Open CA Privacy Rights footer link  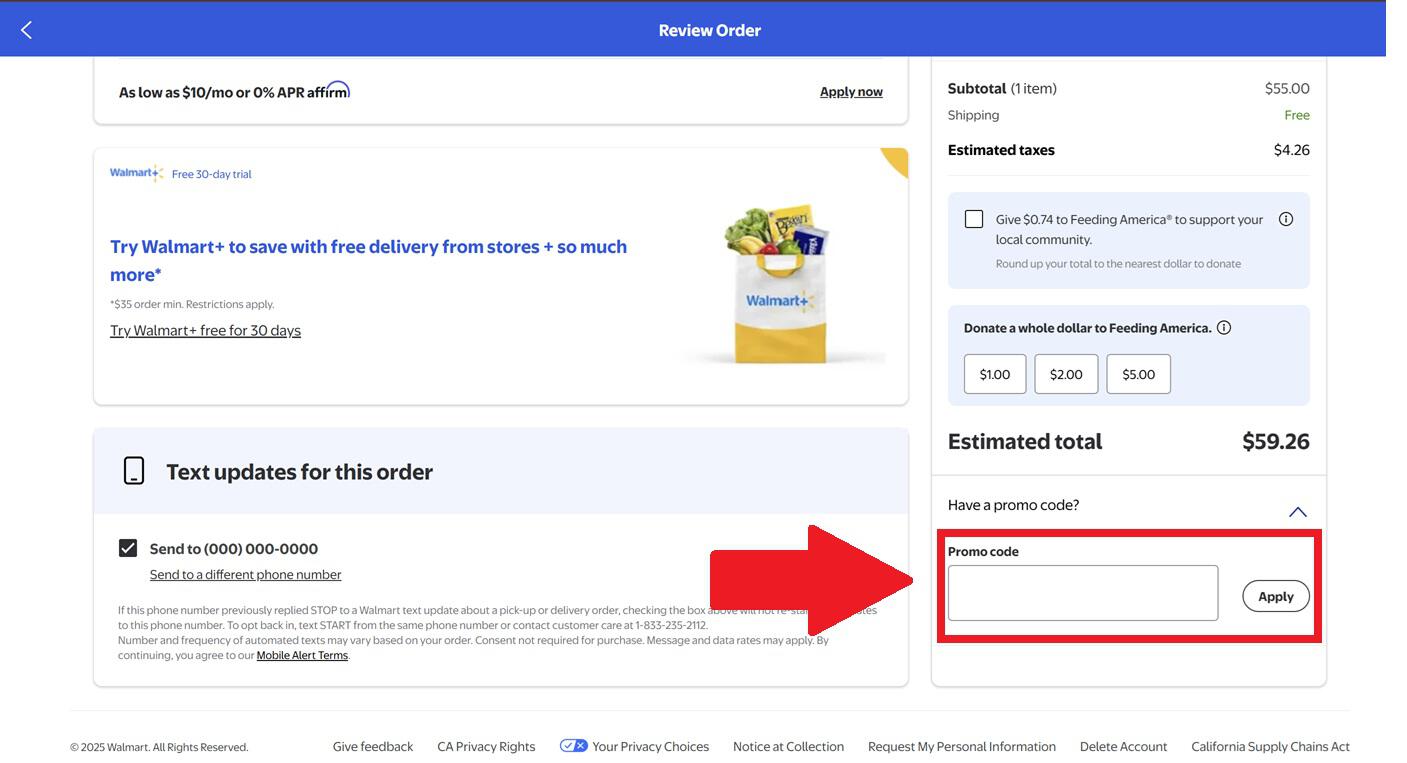486,747
